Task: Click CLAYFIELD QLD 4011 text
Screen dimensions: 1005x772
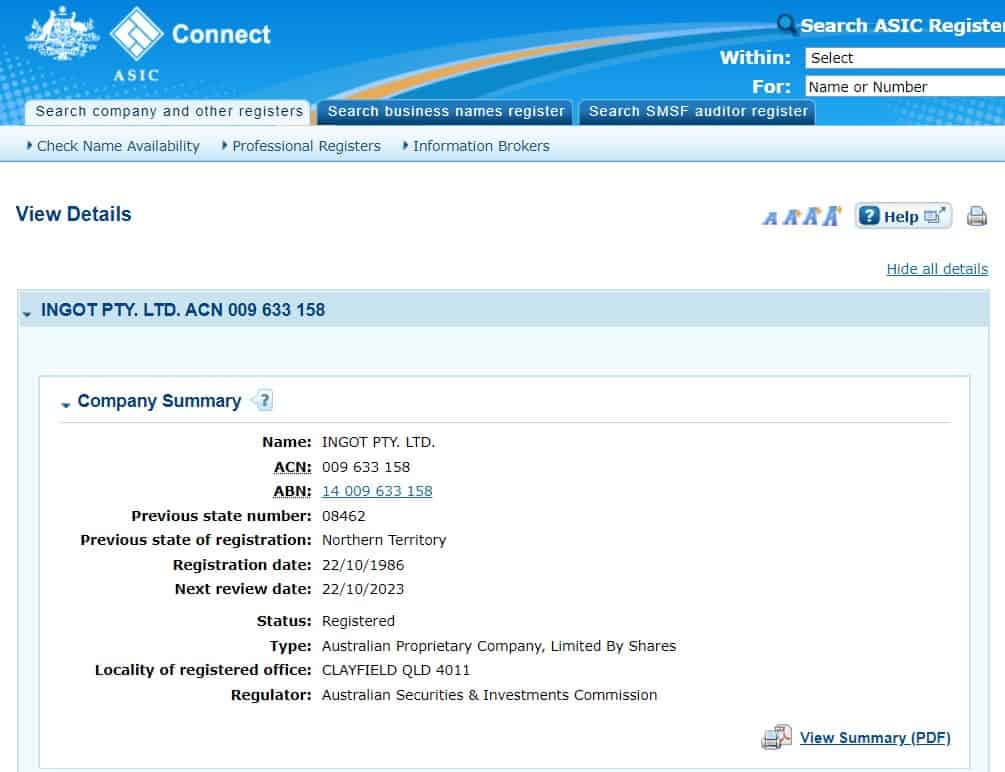Action: 395,670
